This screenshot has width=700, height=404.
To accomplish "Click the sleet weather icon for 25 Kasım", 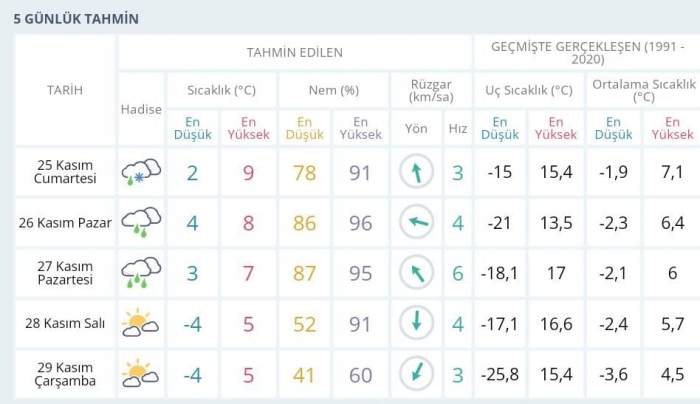I will (140, 172).
